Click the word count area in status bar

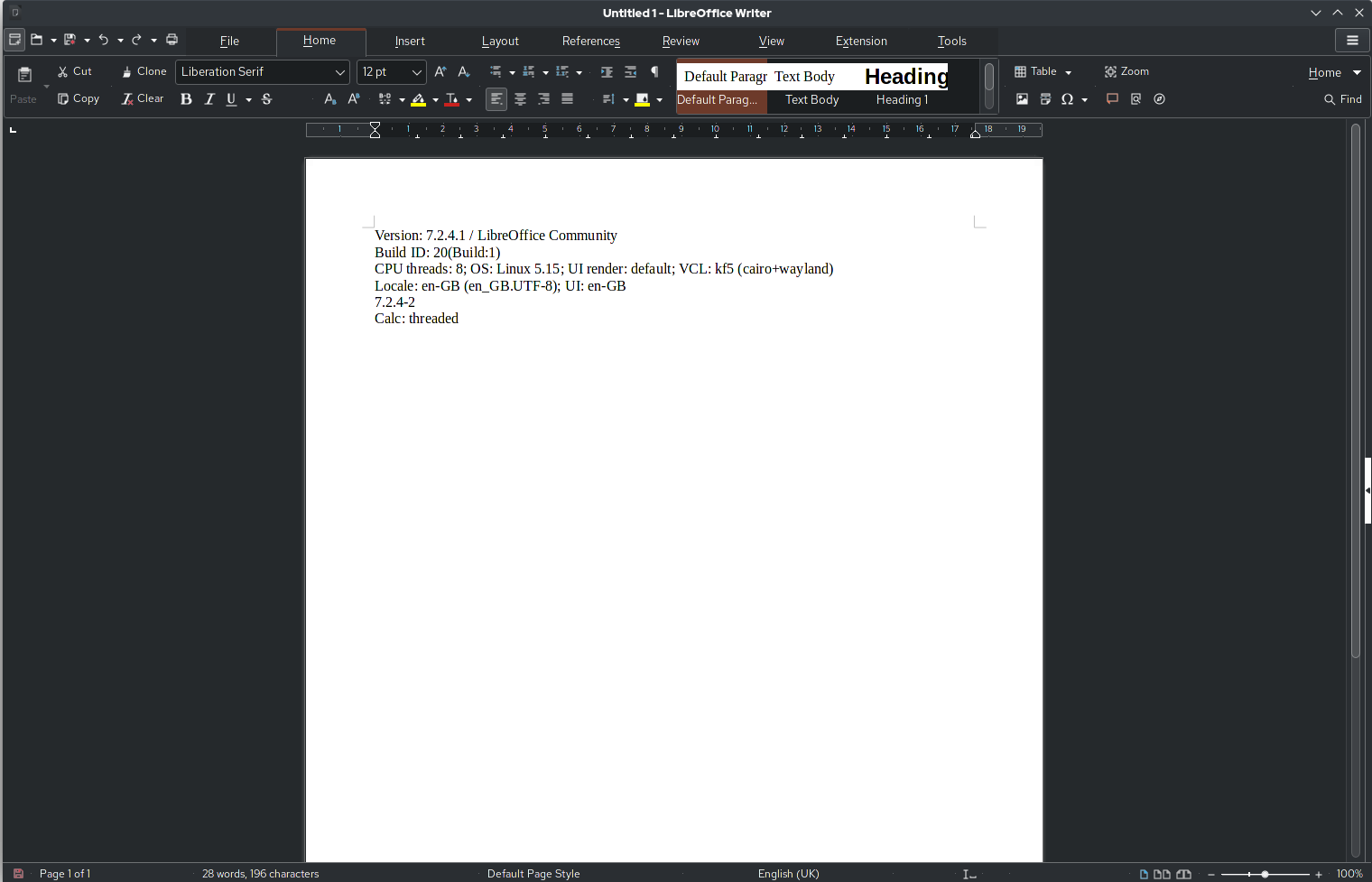(x=260, y=873)
